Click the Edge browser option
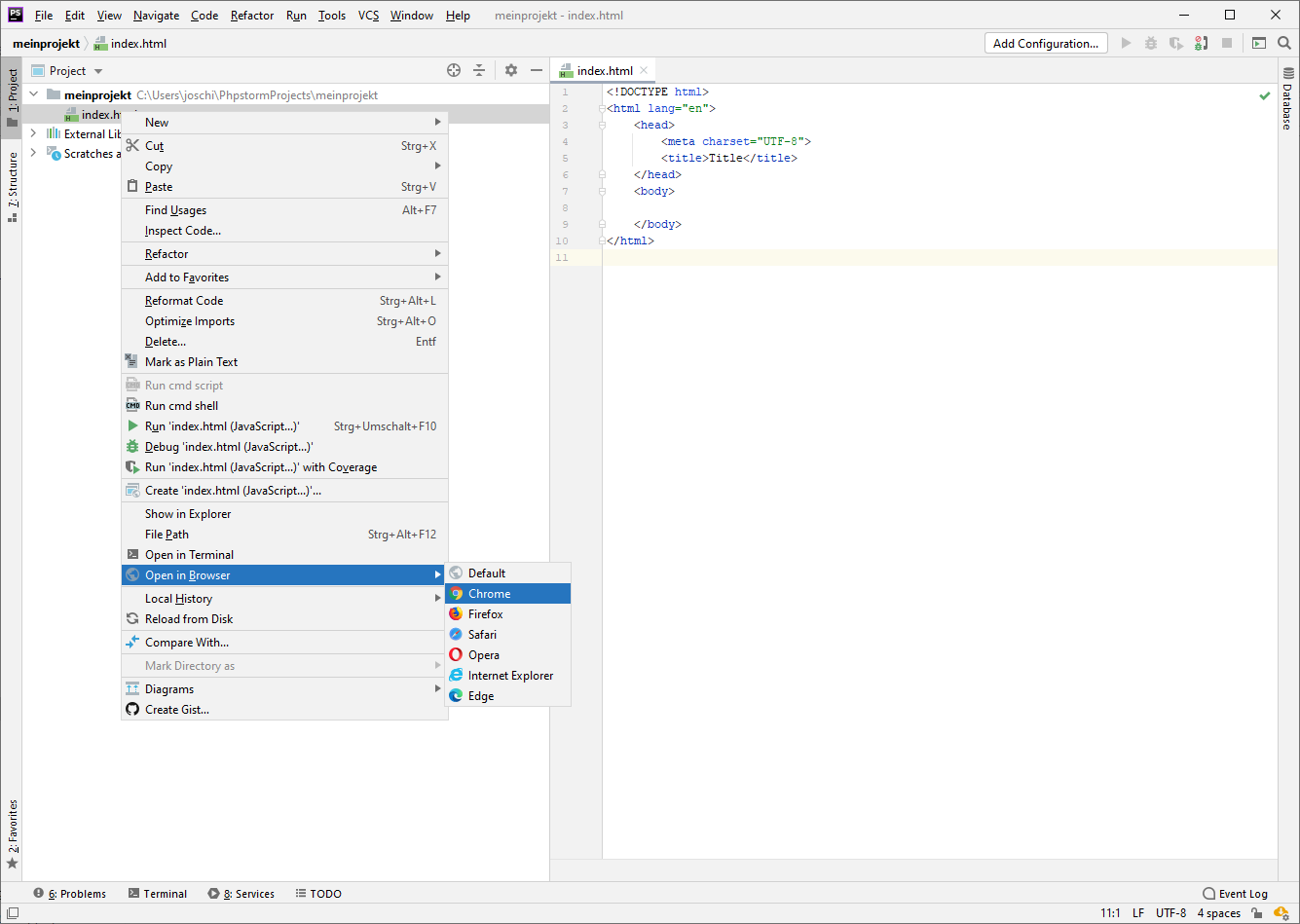The height and width of the screenshot is (924, 1300). click(x=480, y=696)
